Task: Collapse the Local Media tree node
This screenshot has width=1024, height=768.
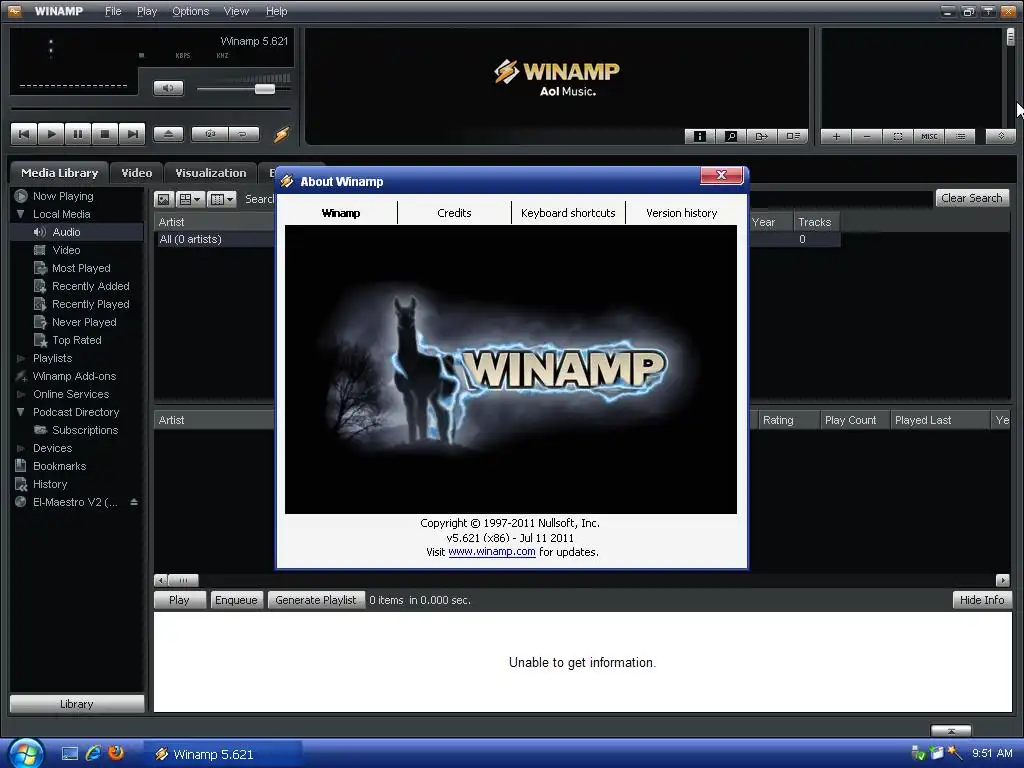Action: click(20, 214)
